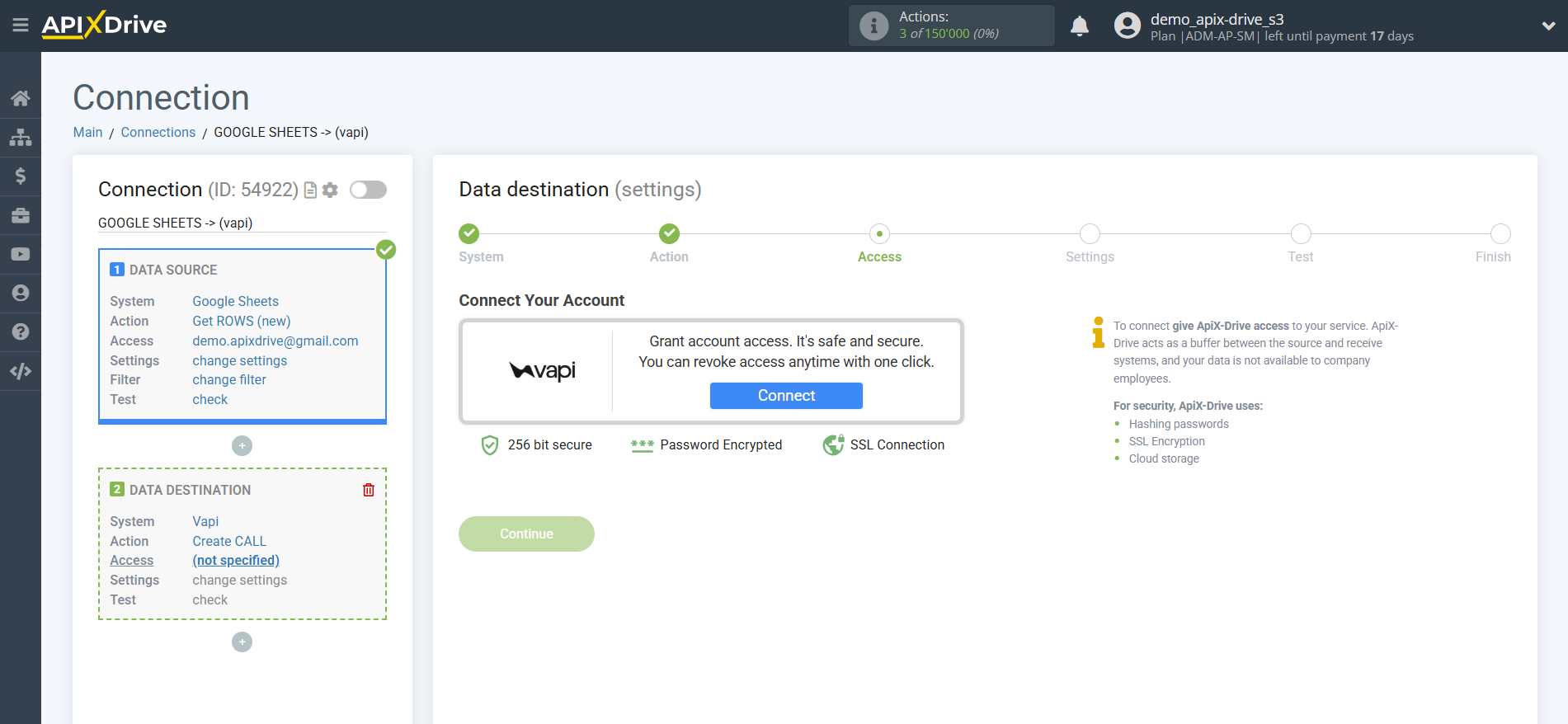Open Google Sheets system link
1568x724 pixels.
coord(236,301)
